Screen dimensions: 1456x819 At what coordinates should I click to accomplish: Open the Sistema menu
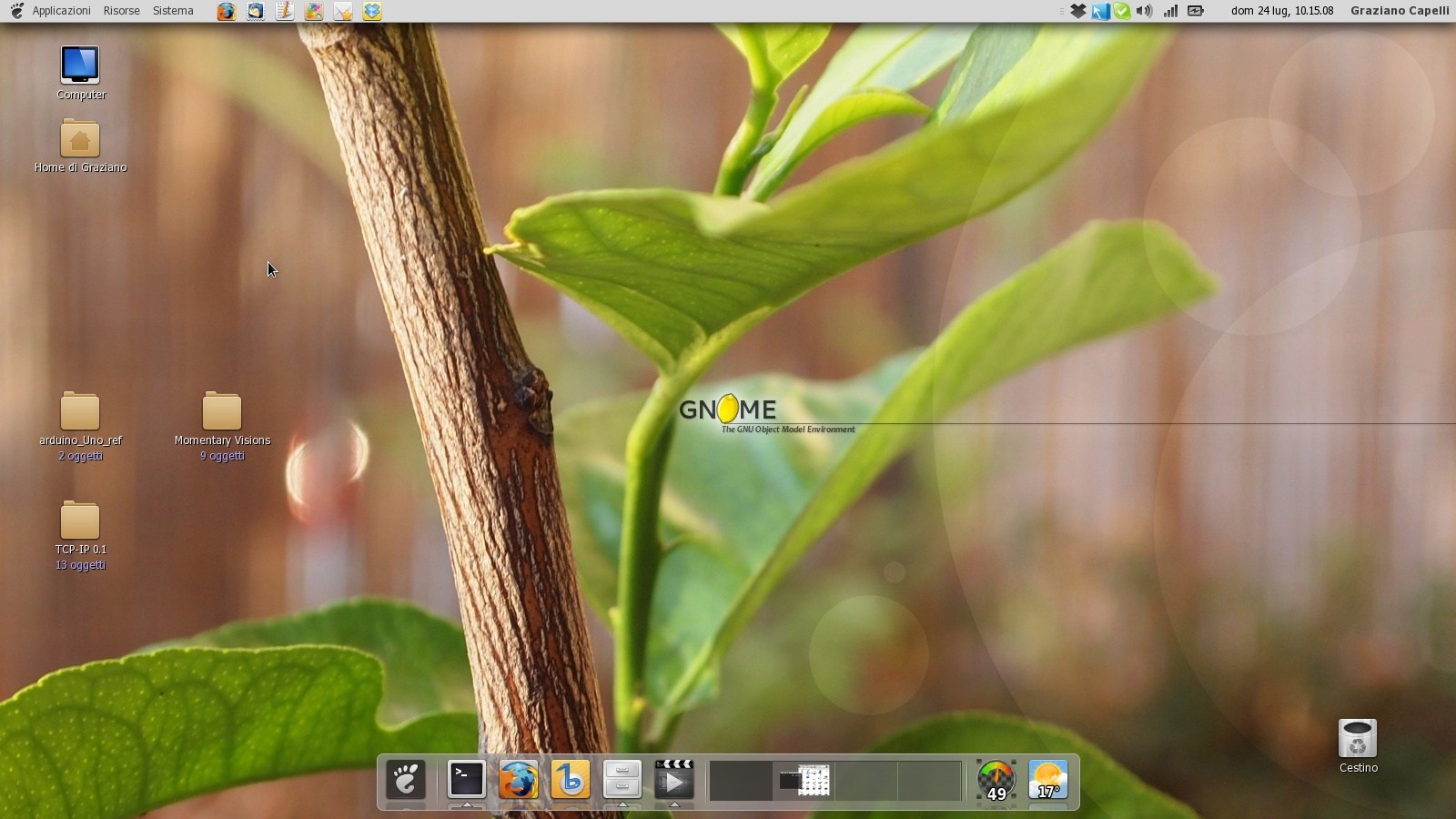point(173,11)
